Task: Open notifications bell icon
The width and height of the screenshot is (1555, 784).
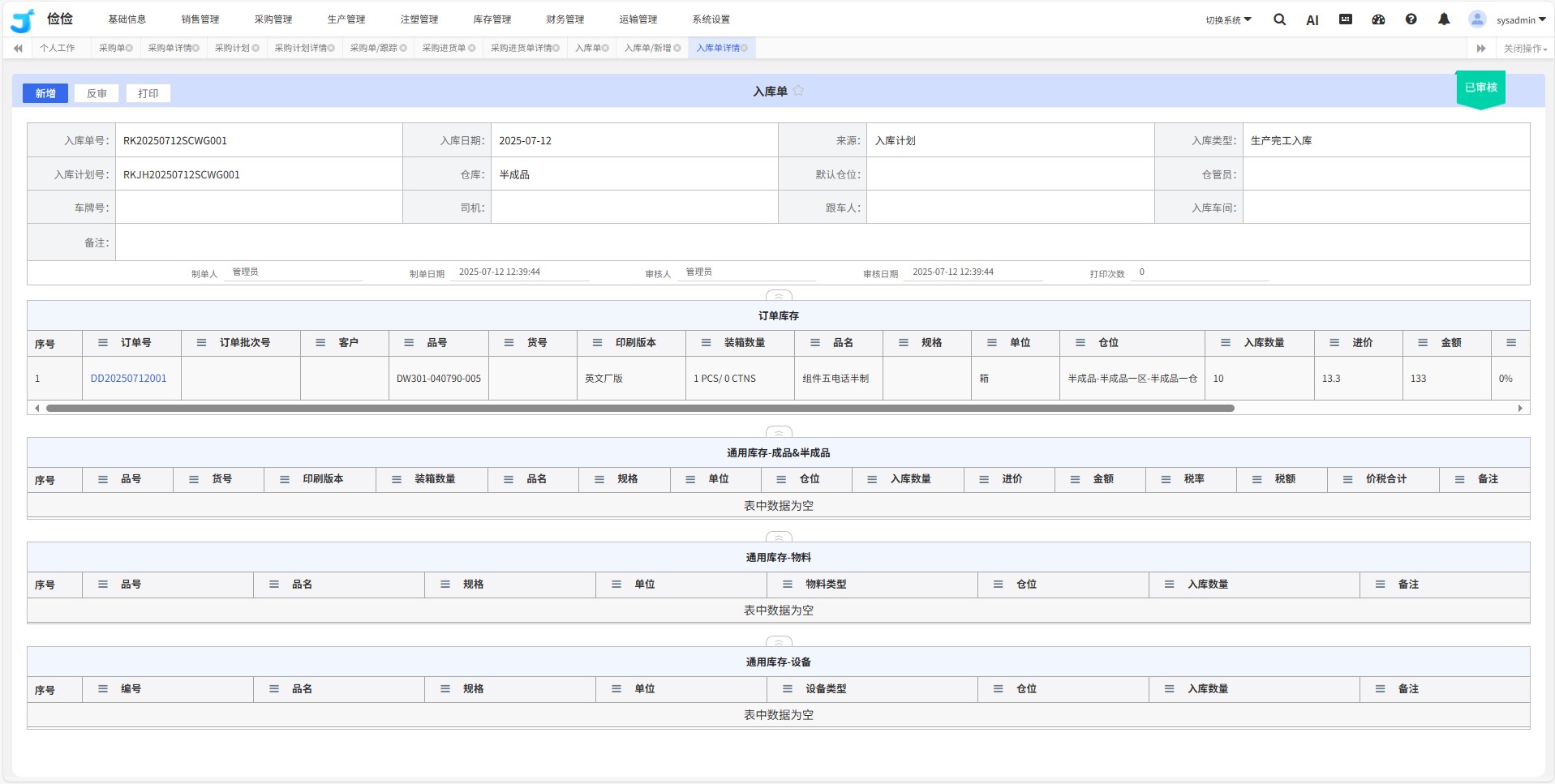Action: point(1444,19)
